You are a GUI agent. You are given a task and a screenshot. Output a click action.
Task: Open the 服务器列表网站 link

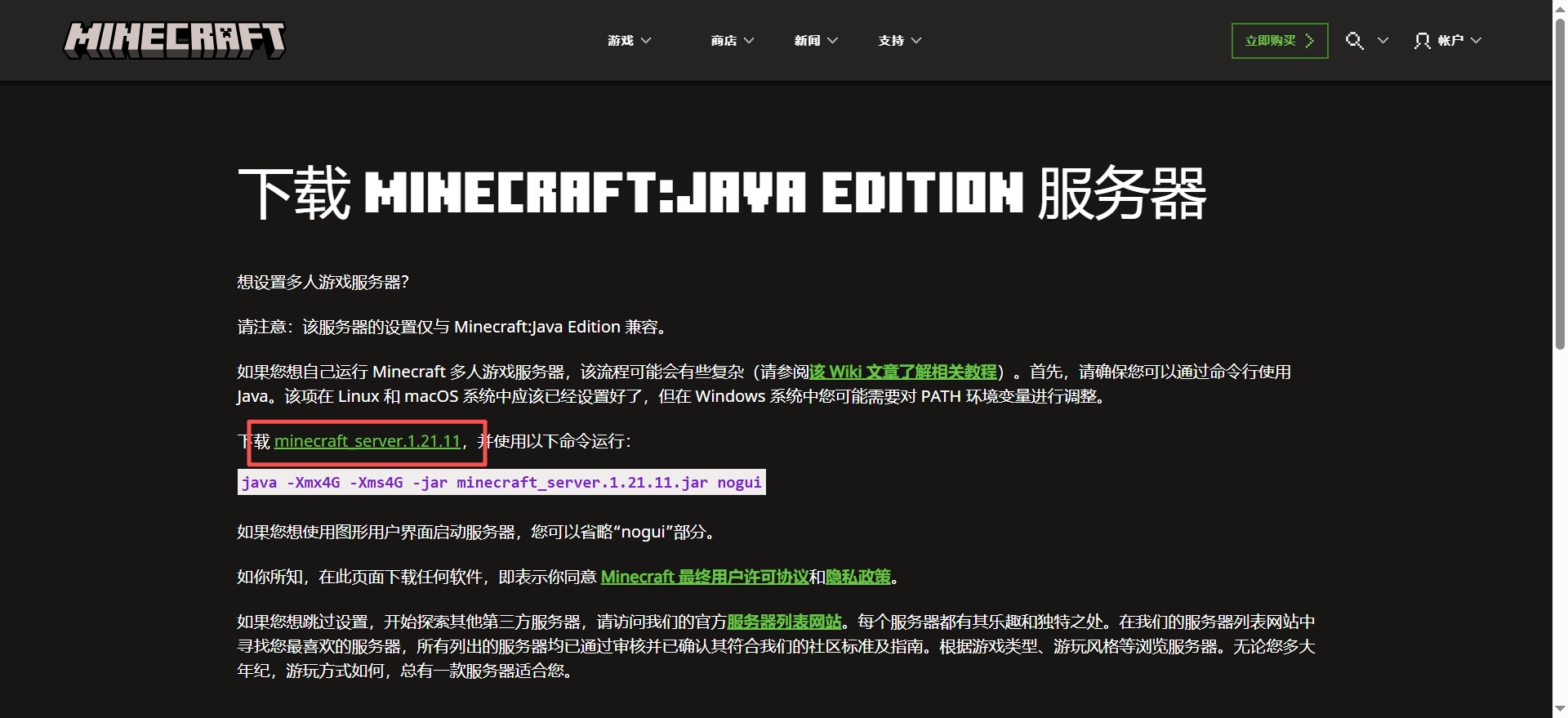pos(784,622)
